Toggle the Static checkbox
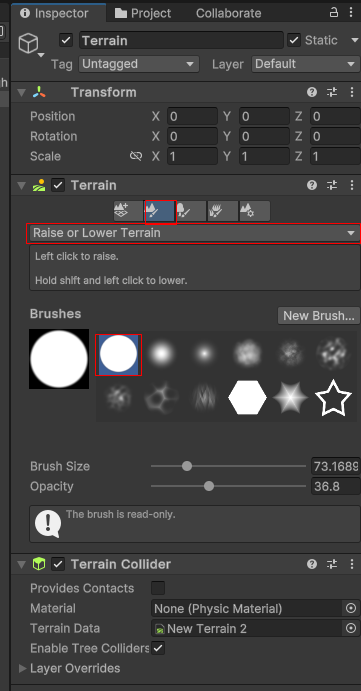The width and height of the screenshot is (361, 691). [x=294, y=41]
